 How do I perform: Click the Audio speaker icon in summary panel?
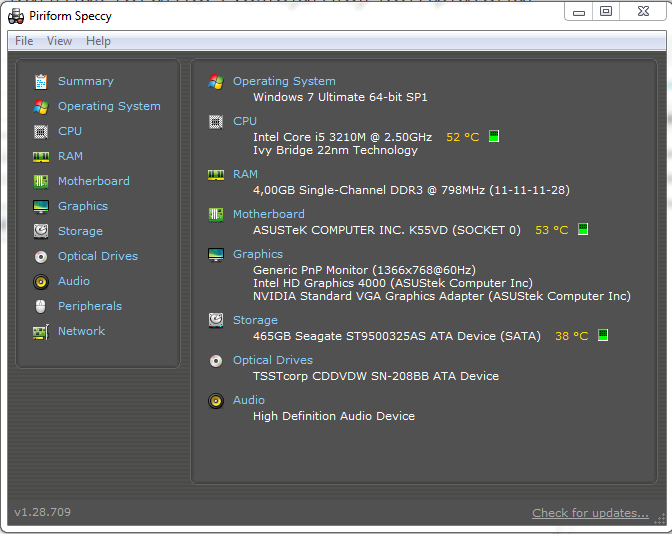coord(216,401)
